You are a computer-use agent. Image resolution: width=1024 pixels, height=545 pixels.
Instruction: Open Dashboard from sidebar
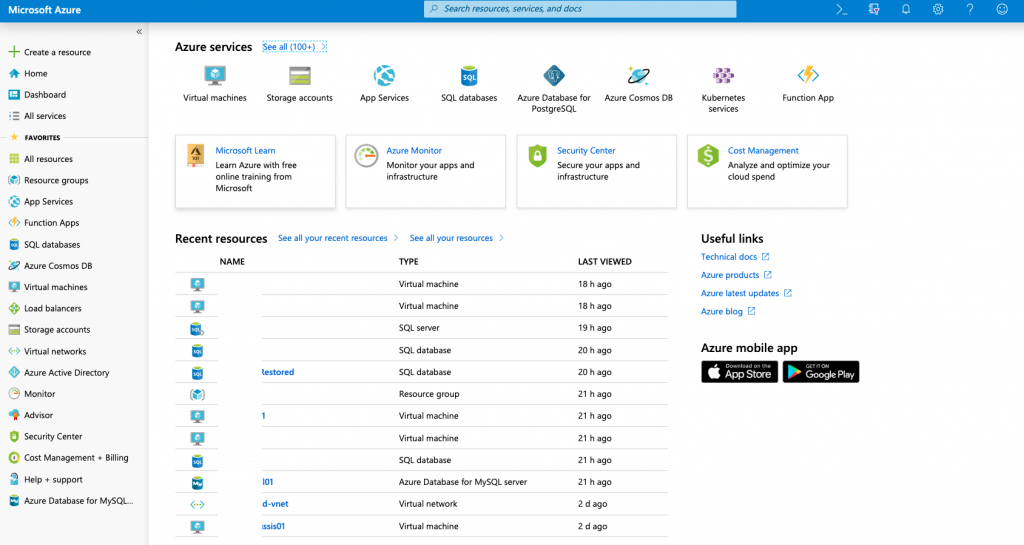coord(44,95)
